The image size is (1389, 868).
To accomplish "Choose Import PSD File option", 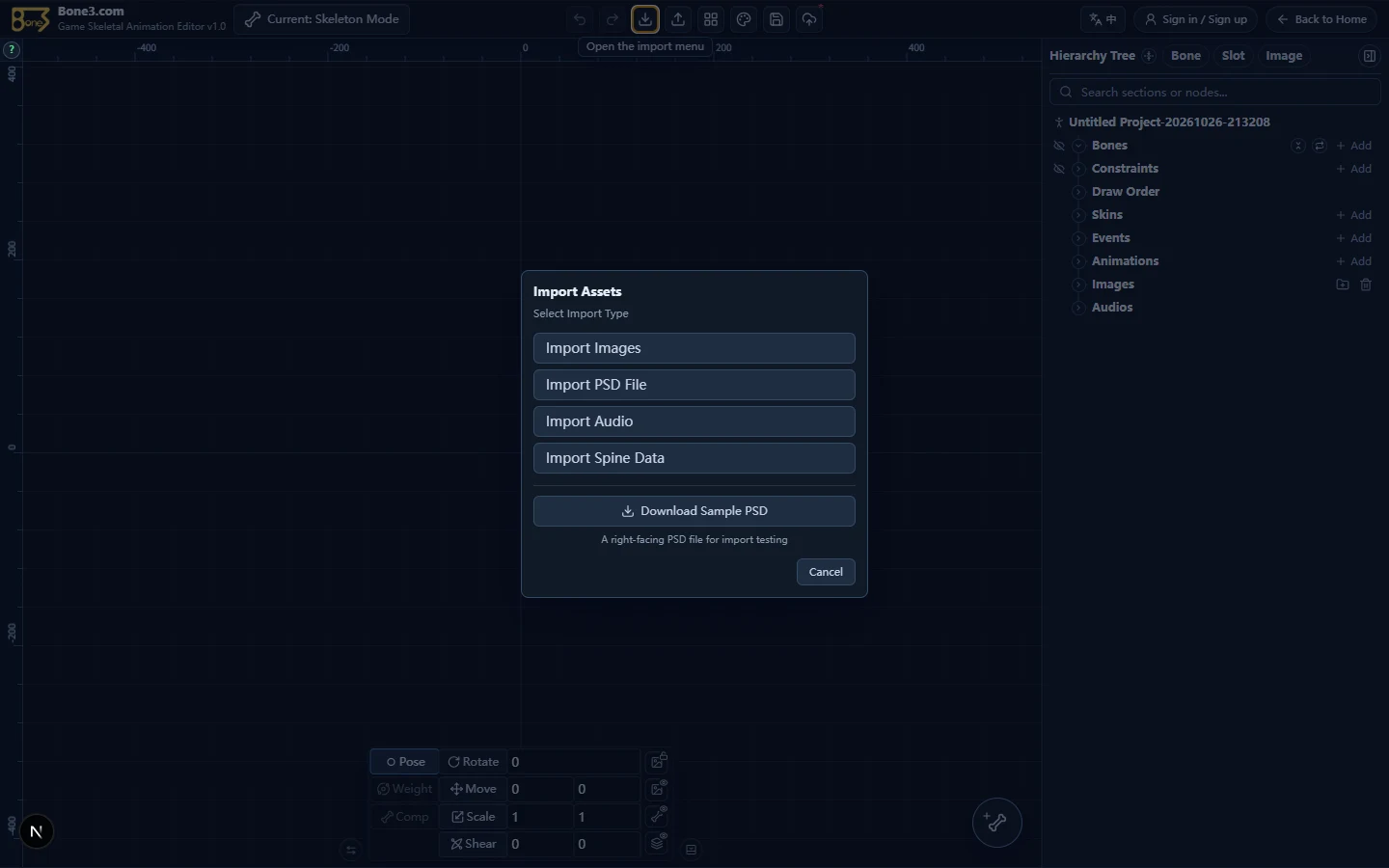I will [694, 385].
